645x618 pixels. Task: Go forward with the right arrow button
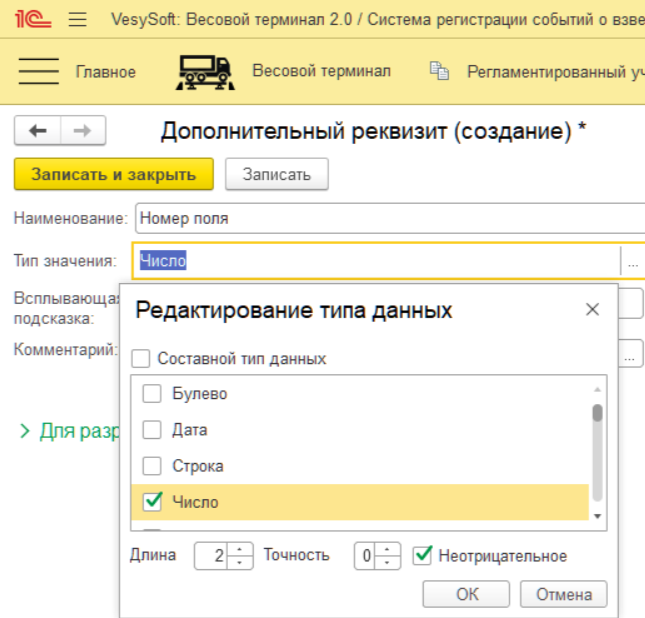coord(83,131)
